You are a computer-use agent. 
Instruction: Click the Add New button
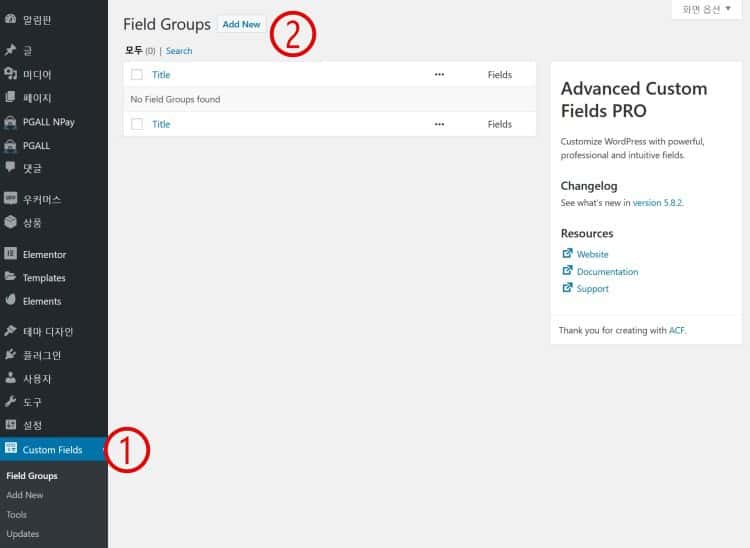coord(241,24)
